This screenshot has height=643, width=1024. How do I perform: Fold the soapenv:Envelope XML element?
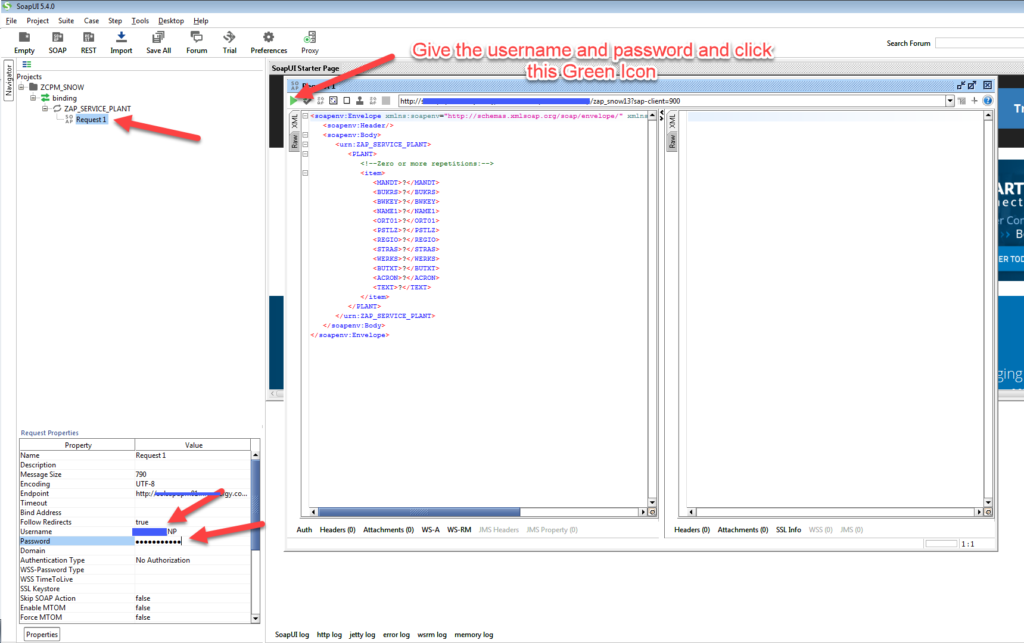point(305,116)
